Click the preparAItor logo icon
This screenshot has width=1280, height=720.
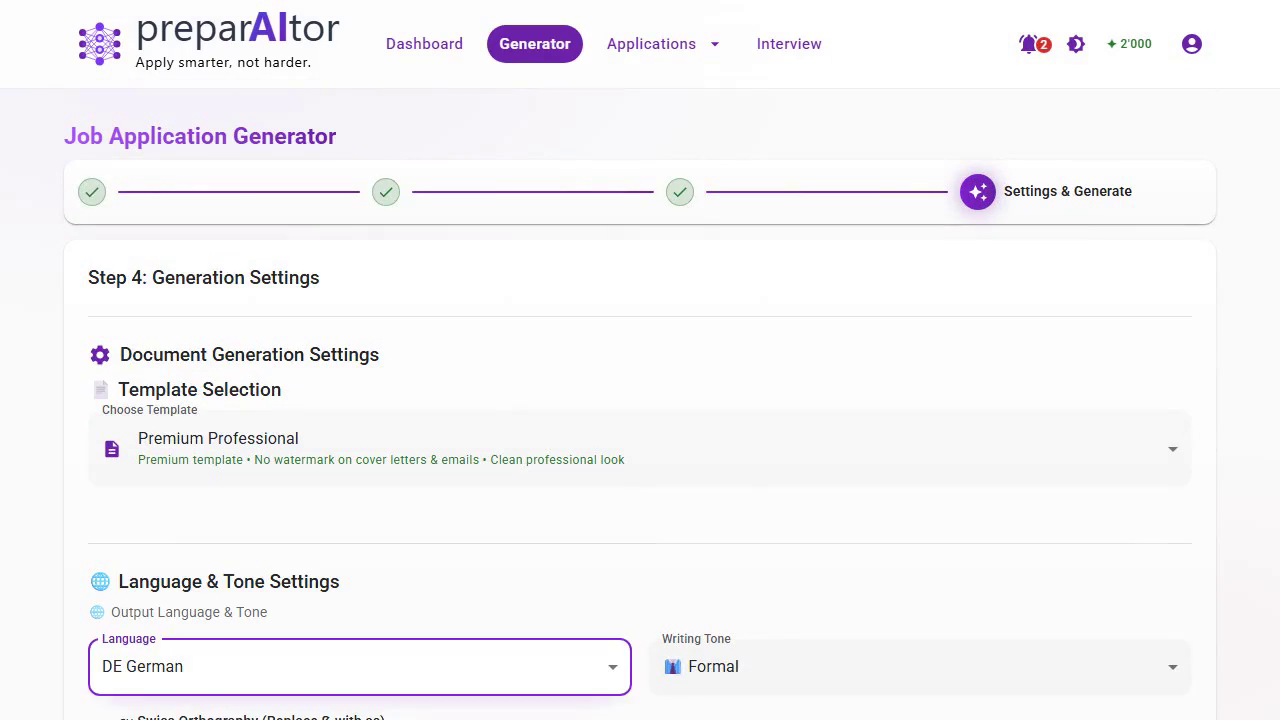pos(99,44)
